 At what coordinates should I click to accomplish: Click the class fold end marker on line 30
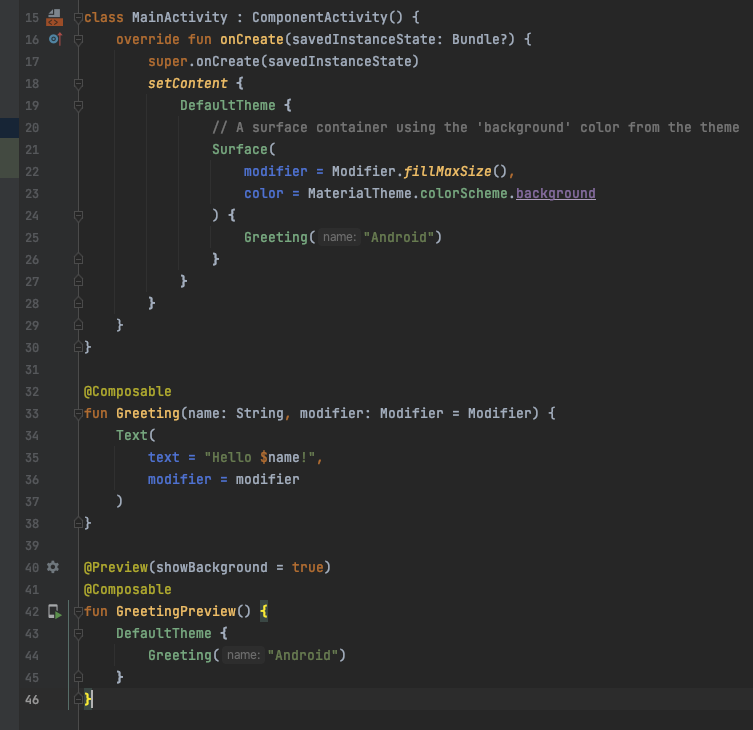(78, 347)
